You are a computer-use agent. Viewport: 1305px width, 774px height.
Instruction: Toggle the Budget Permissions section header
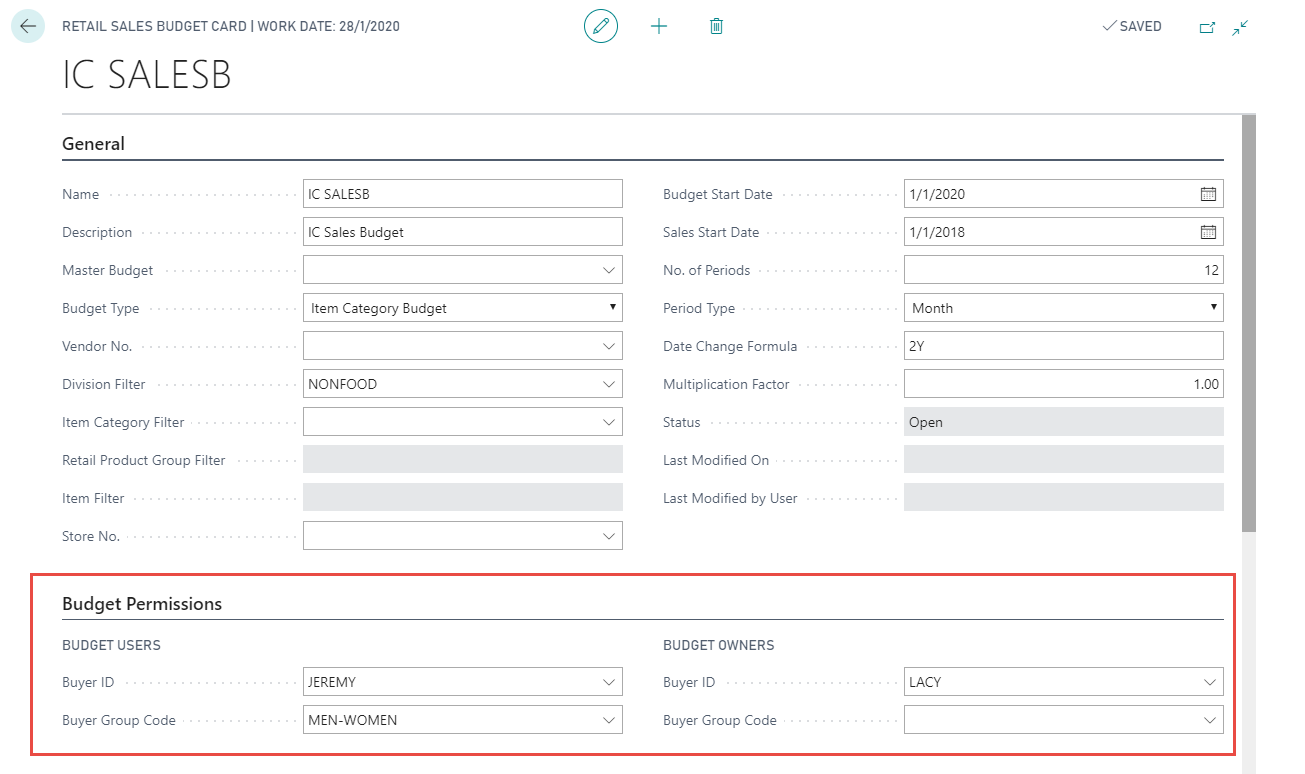[x=142, y=604]
